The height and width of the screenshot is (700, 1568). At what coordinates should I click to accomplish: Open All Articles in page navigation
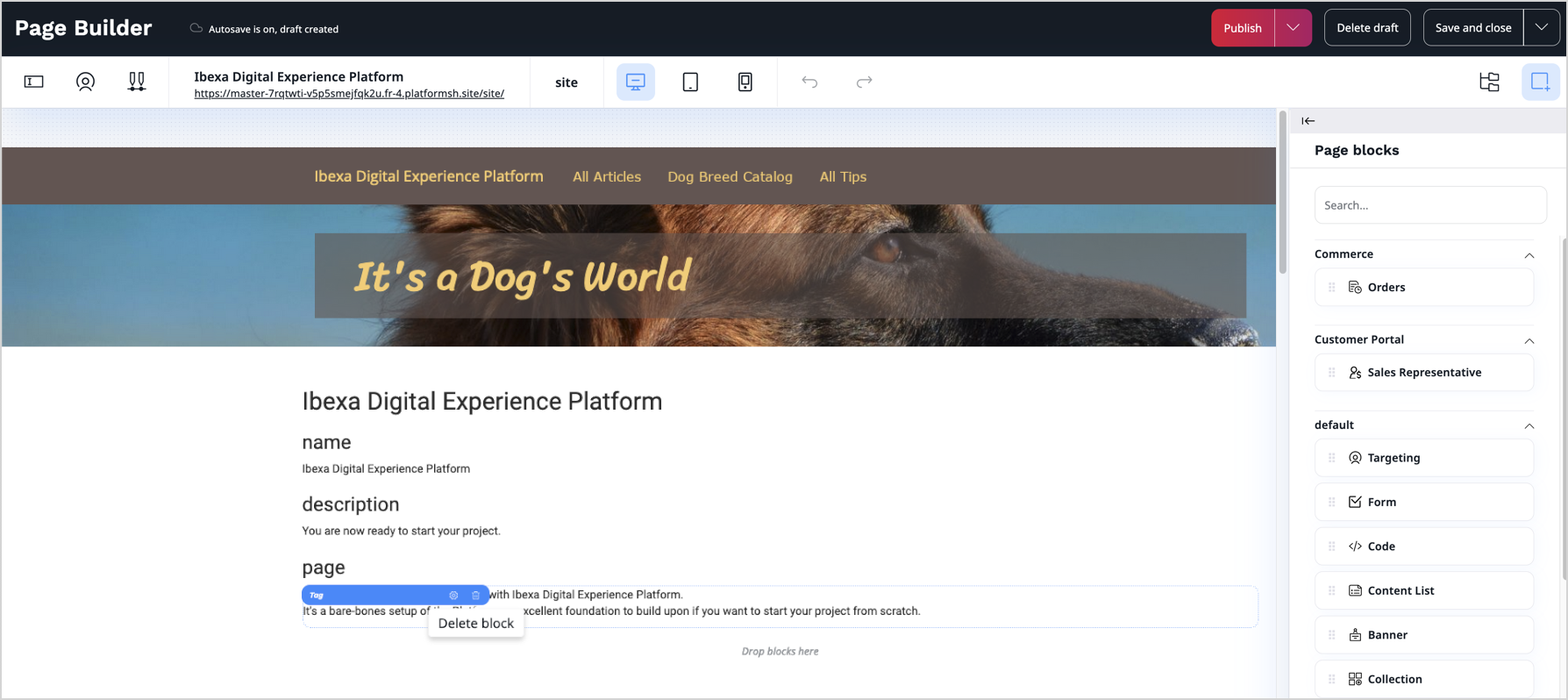(607, 176)
